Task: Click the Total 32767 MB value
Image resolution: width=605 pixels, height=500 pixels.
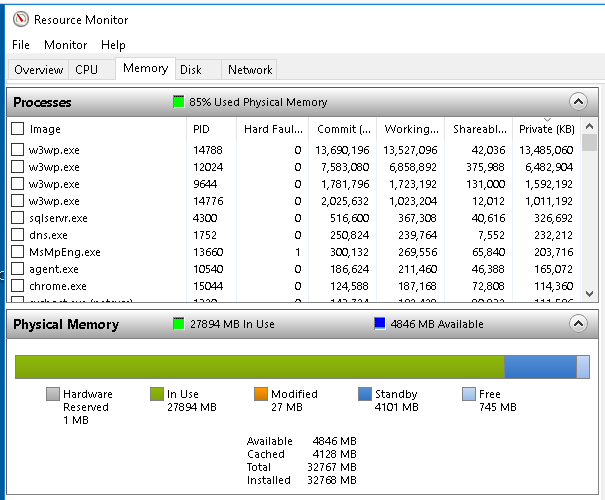Action: click(332, 467)
